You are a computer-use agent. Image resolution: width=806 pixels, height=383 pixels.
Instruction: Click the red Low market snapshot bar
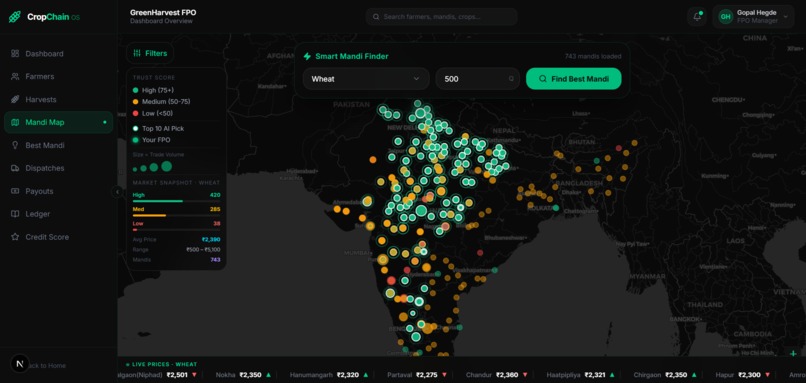click(x=135, y=230)
